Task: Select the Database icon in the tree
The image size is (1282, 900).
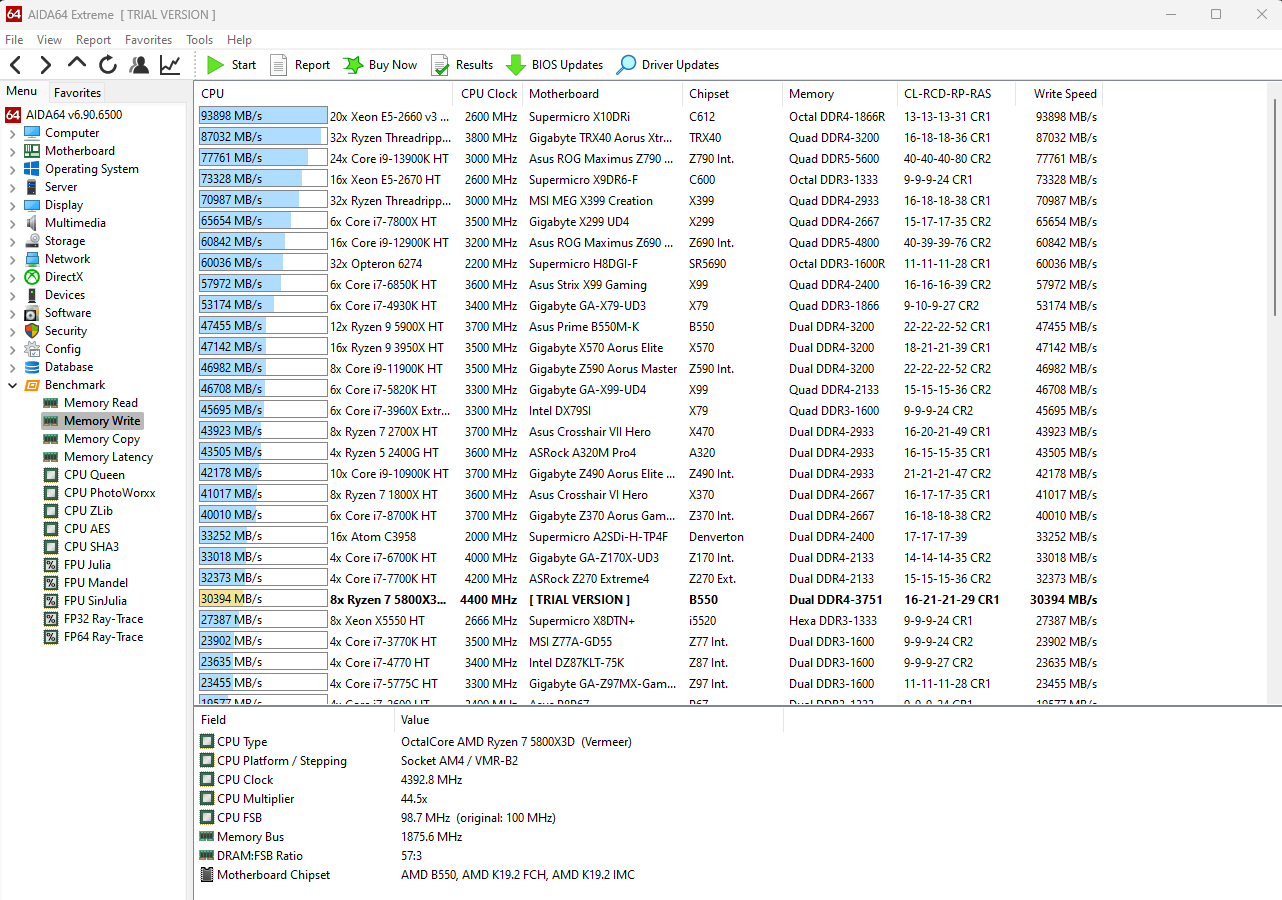Action: click(x=32, y=367)
